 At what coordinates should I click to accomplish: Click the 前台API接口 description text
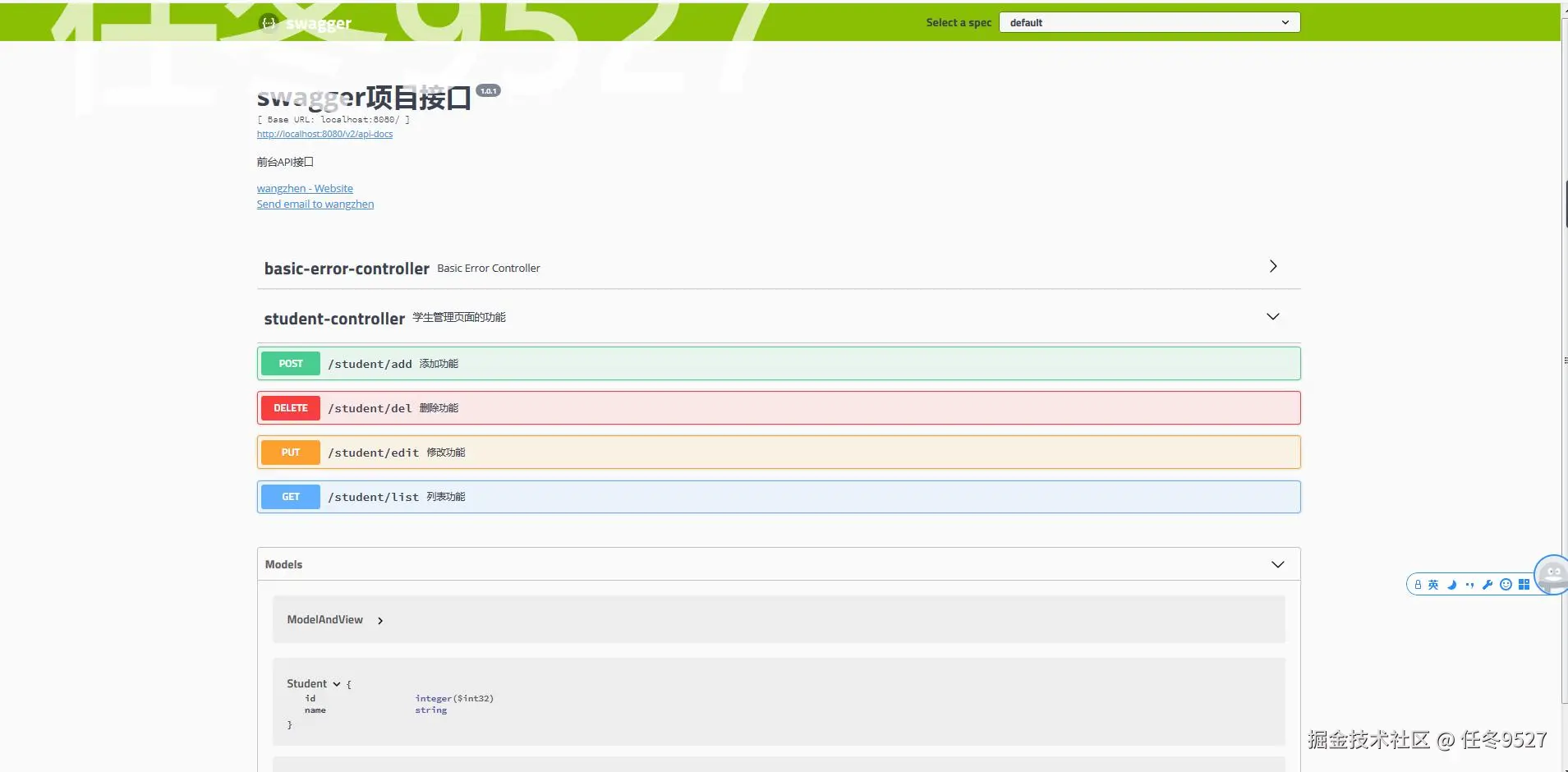pos(285,163)
